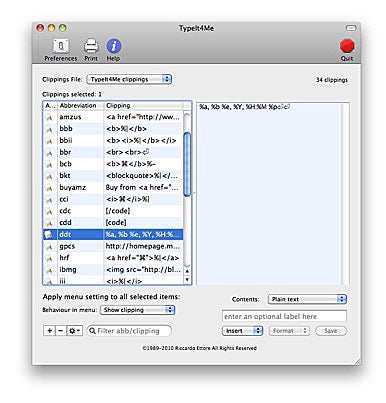Click the scrollbar down arrow

tap(187, 280)
